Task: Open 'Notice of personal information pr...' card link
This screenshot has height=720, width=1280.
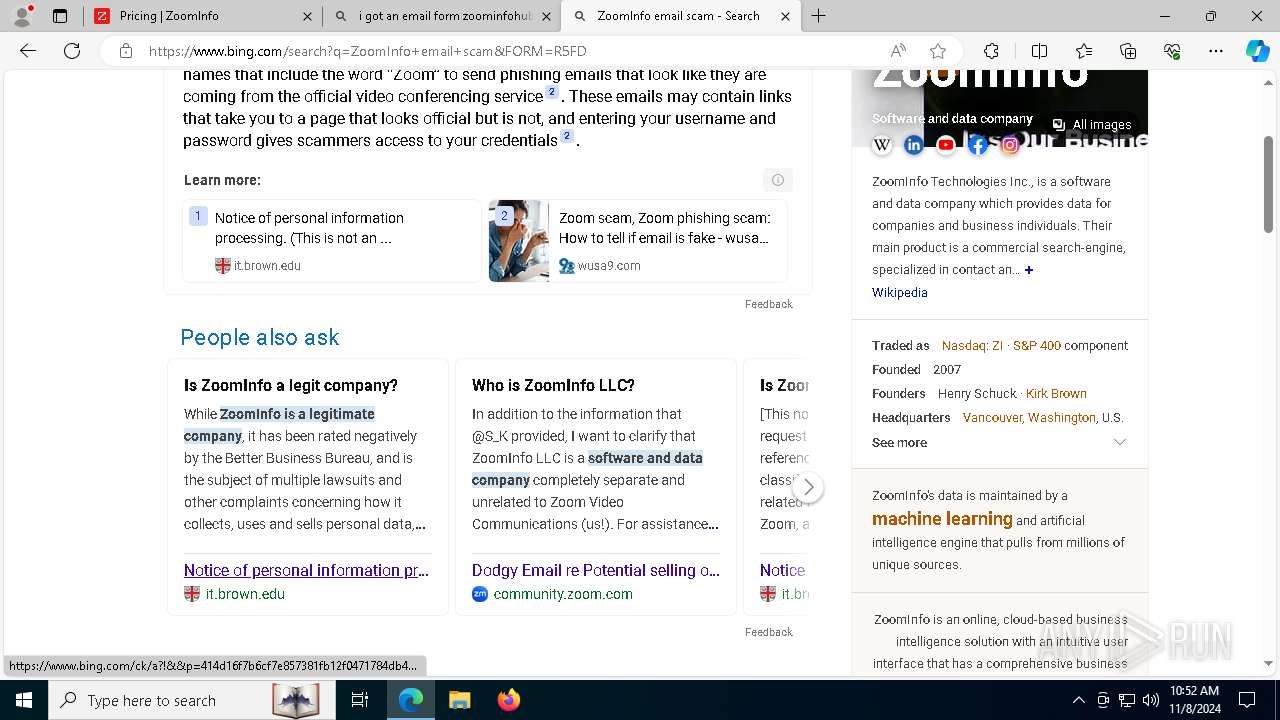Action: pyautogui.click(x=306, y=570)
